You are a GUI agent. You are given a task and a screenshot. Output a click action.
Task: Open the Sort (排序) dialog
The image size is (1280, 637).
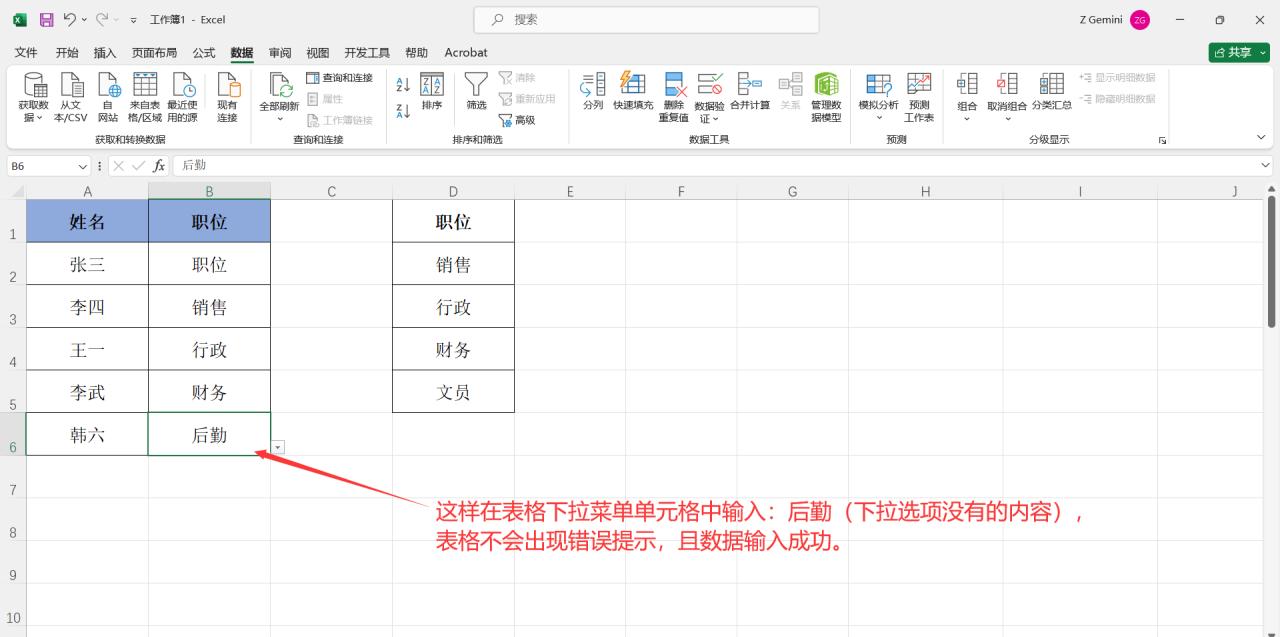point(432,92)
